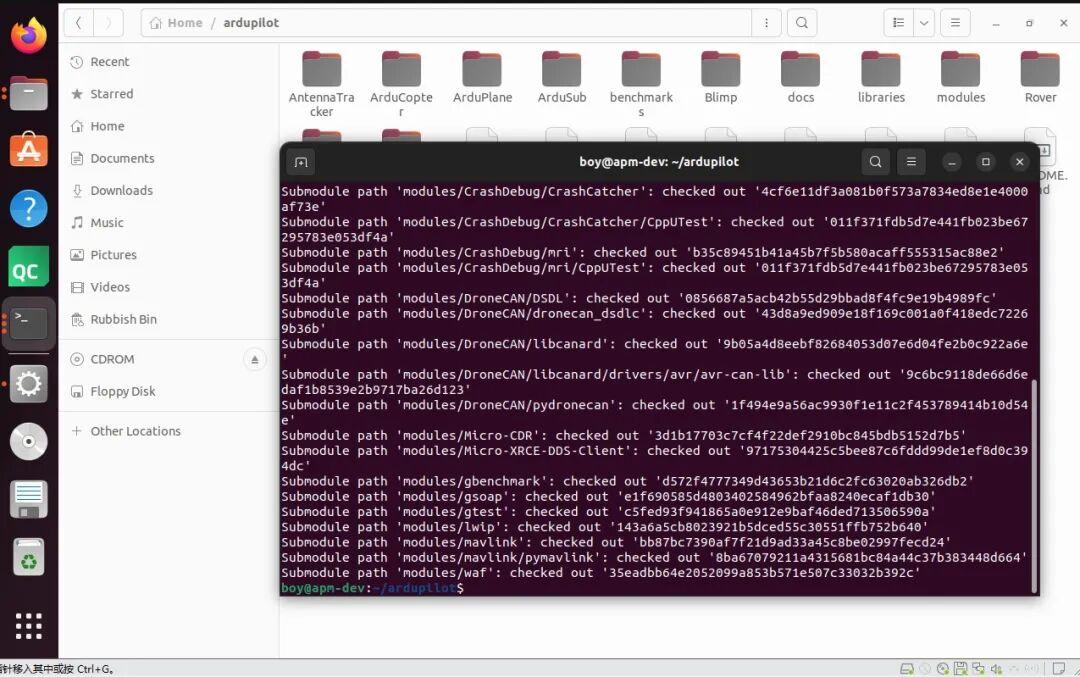Viewport: 1080px width, 677px height.
Task: Select Floppy Disk in the sidebar
Action: (169, 391)
